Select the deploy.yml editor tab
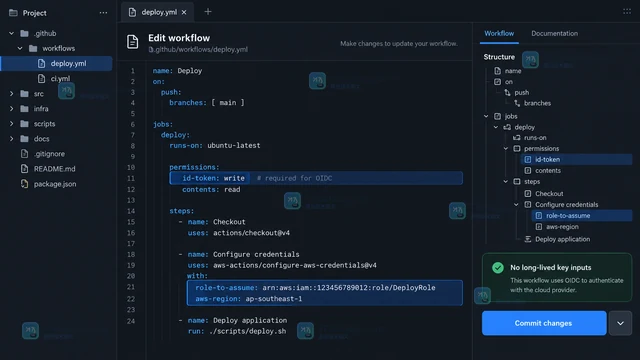Screen dimensions: 640x360 pyautogui.click(x=158, y=12)
